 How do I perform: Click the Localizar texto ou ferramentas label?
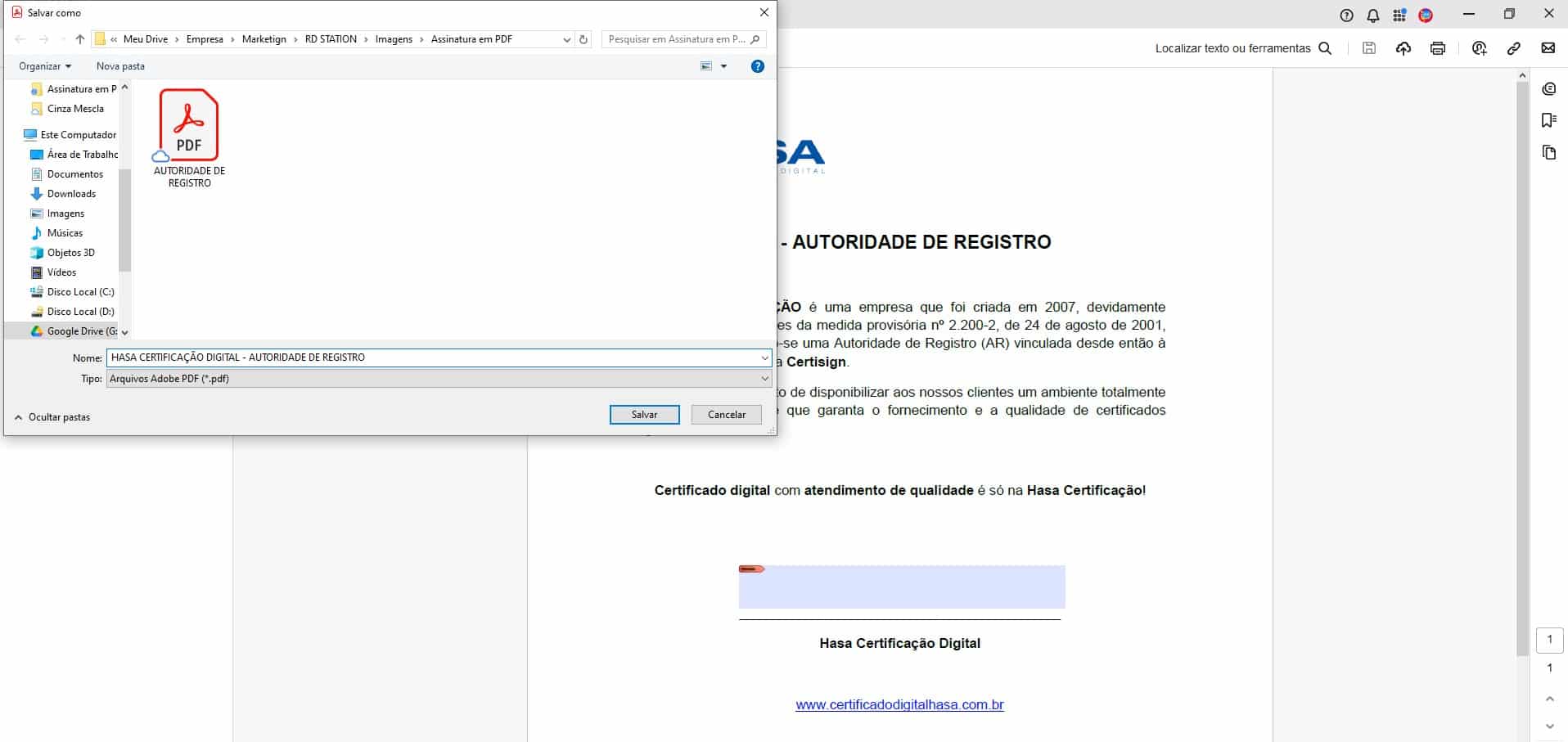coord(1232,48)
